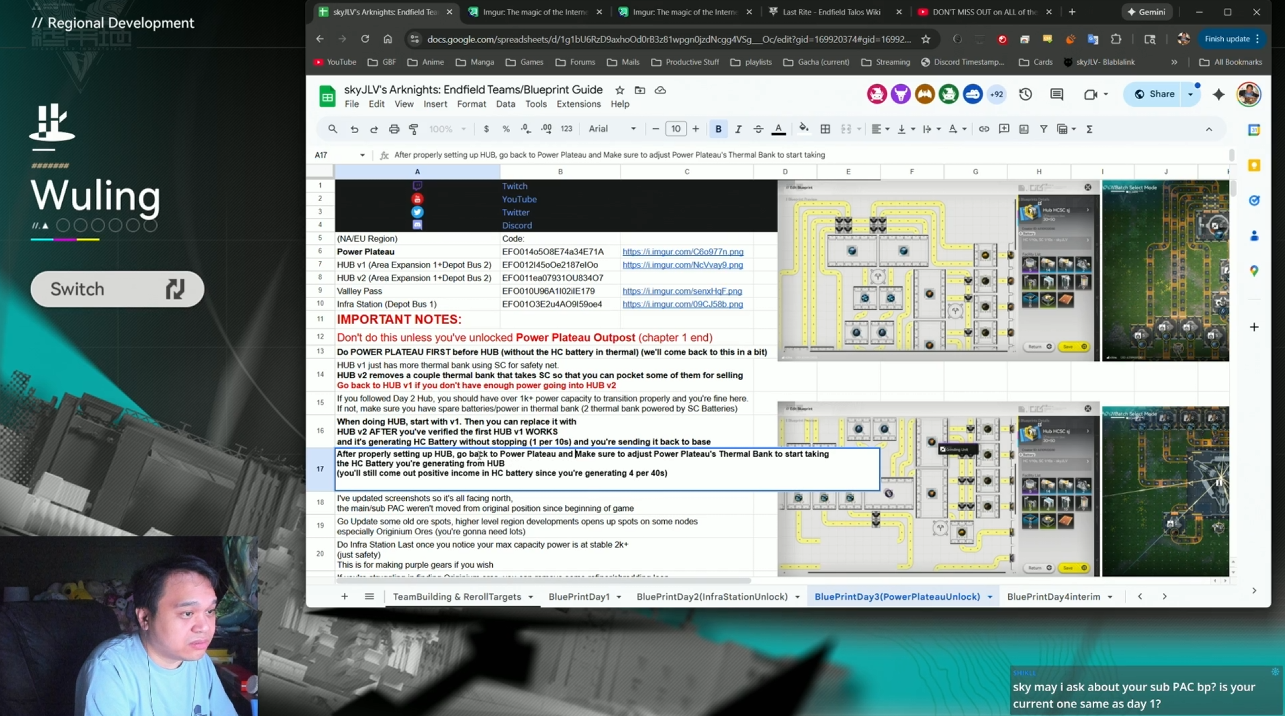This screenshot has width=1285, height=716.
Task: Open the fill color picker
Action: click(x=803, y=129)
